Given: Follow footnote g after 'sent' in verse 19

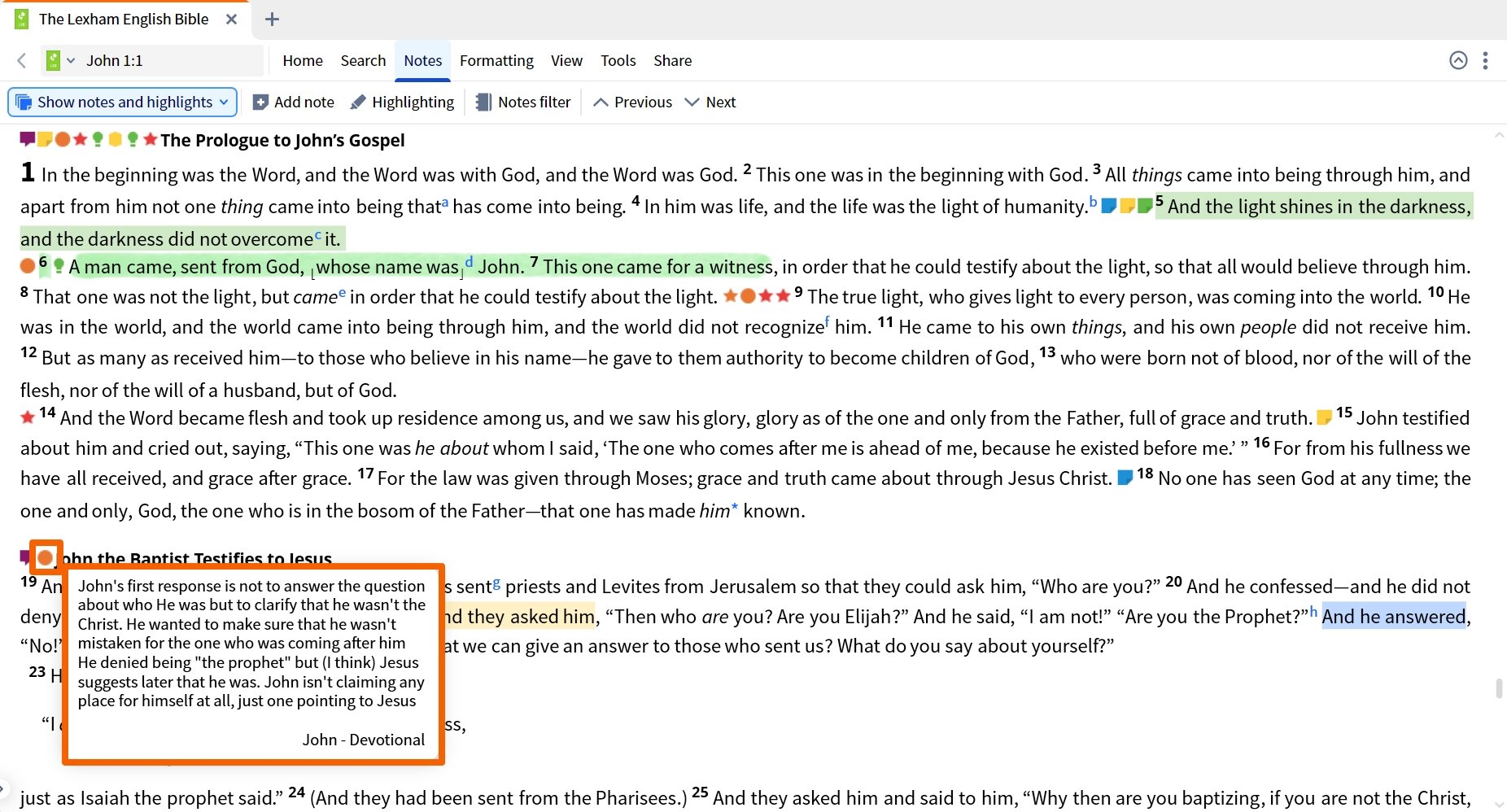Looking at the screenshot, I should click(x=496, y=583).
